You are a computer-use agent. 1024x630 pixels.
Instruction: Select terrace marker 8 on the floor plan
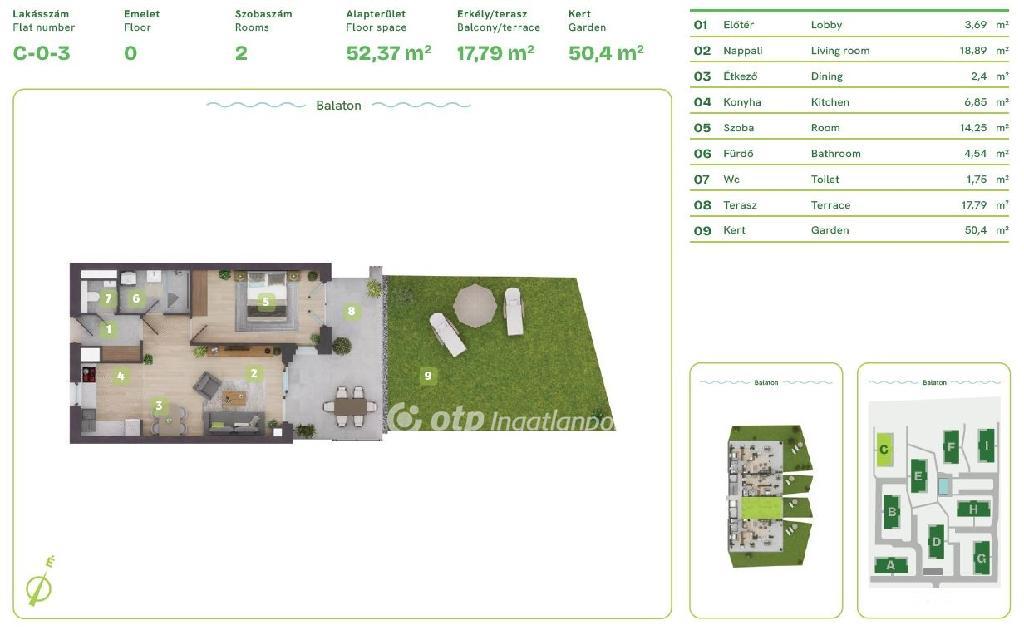click(351, 311)
